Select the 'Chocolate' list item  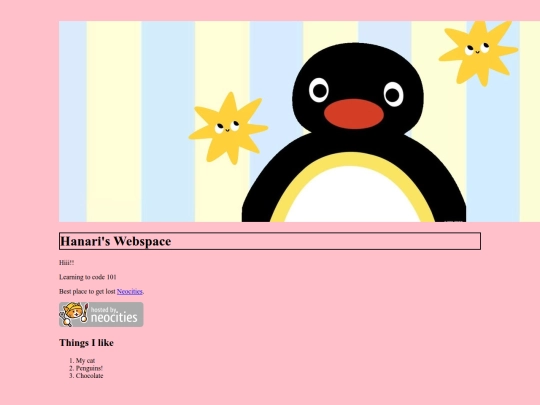point(90,376)
